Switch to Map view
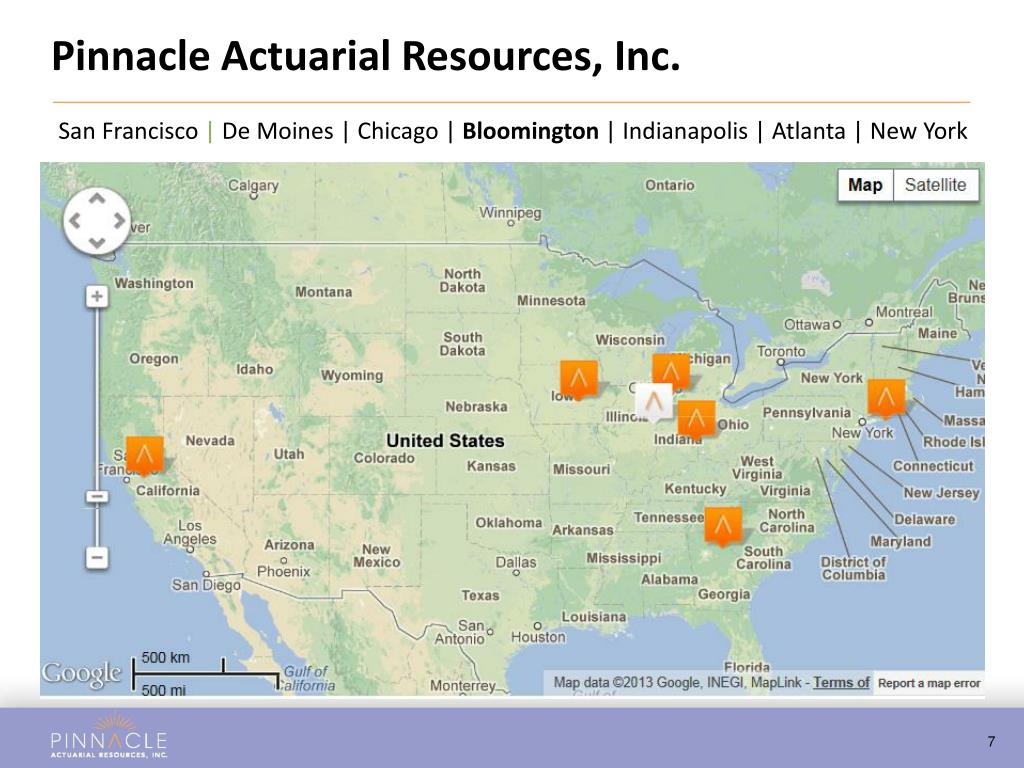This screenshot has height=768, width=1024. [865, 185]
